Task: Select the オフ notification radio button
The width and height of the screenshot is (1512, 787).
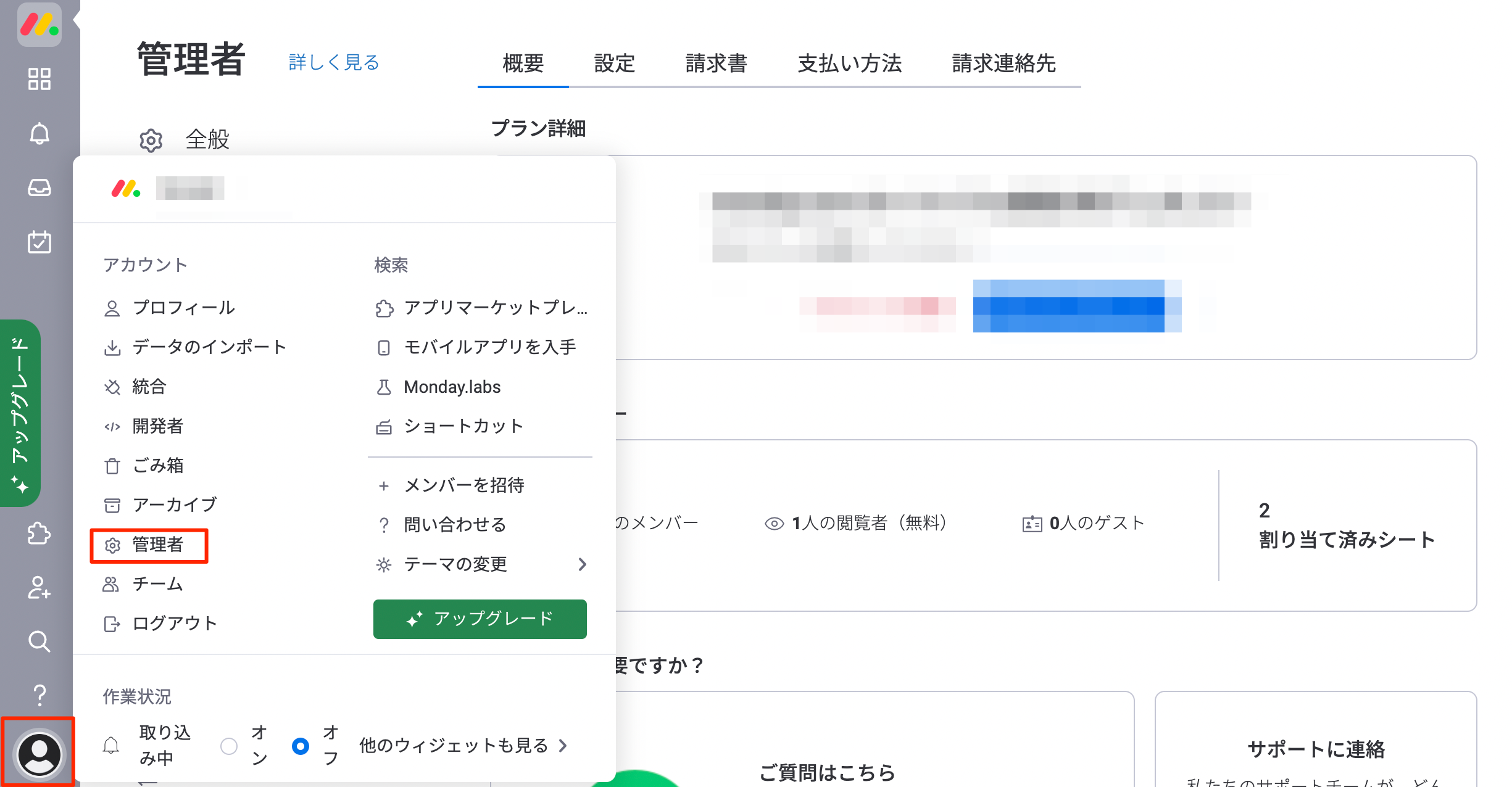Action: (x=301, y=746)
